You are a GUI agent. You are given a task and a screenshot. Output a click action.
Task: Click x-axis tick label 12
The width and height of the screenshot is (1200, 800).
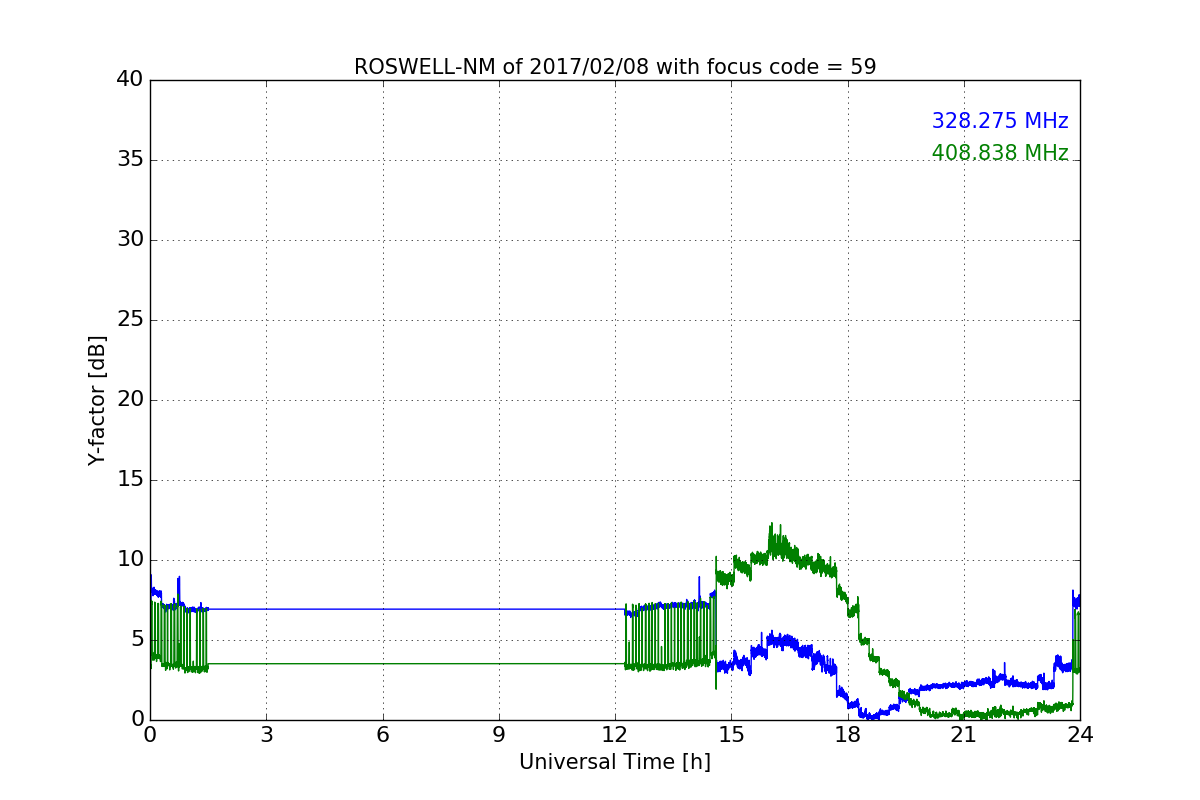[x=615, y=735]
